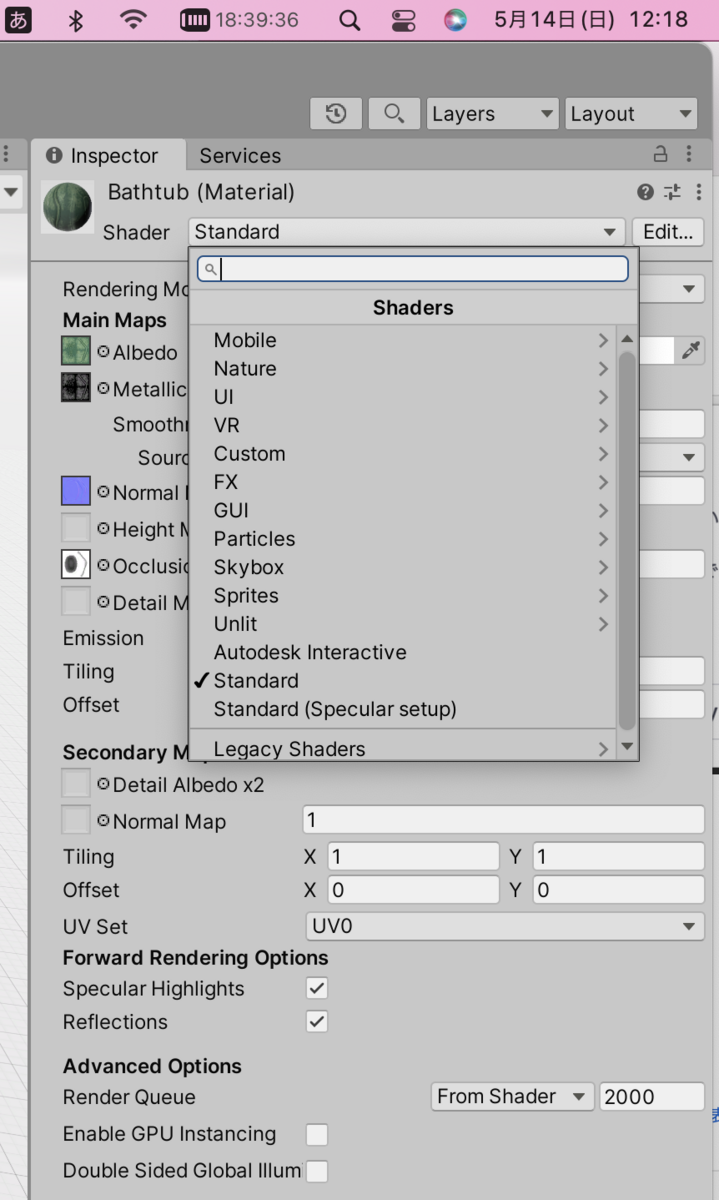Open the Layers dropdown
This screenshot has width=719, height=1200.
(493, 114)
